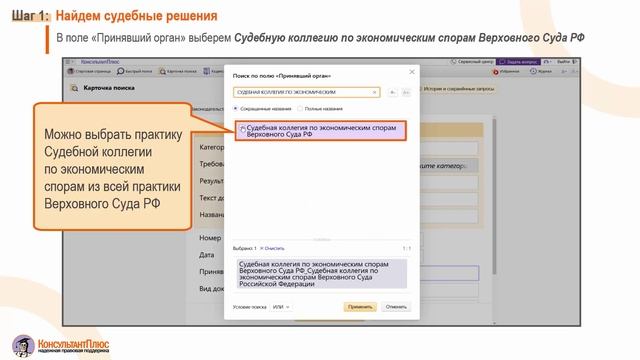Screen dimensions: 640x360
Task: Click the selected item text in the «Выбрано» panel
Action: 321,274
